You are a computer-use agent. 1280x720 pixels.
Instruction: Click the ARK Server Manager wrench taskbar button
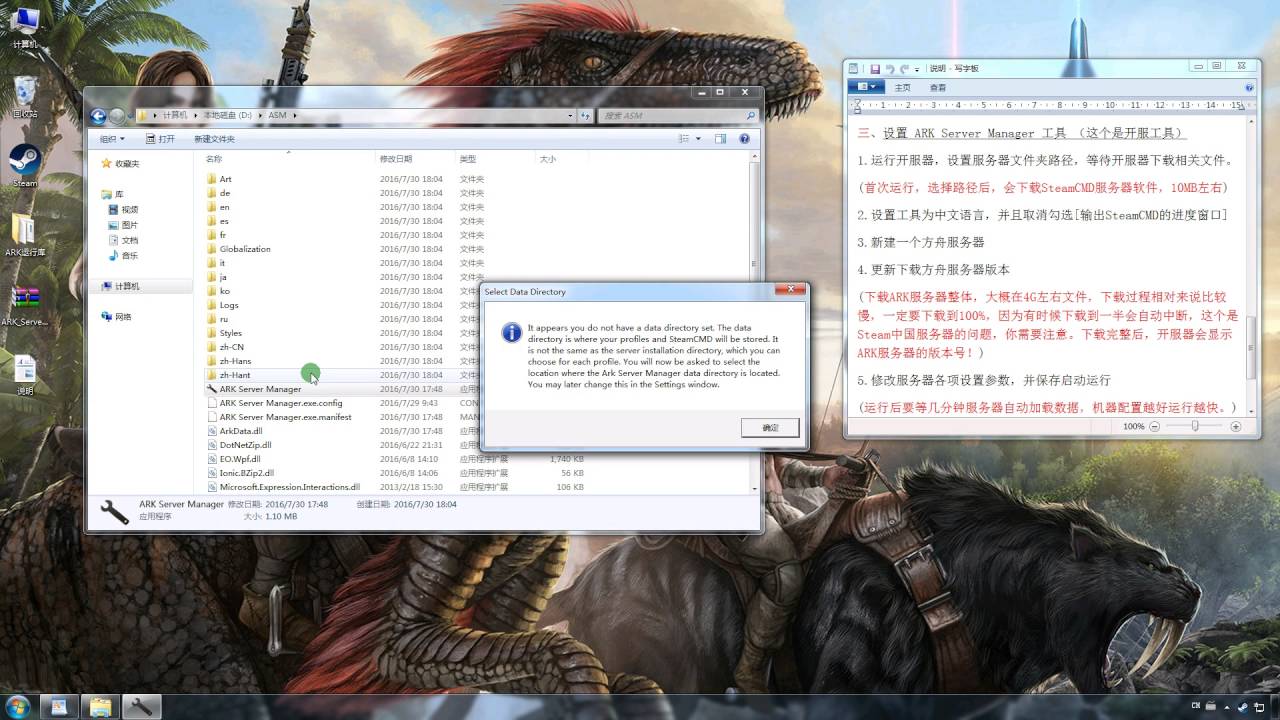pos(141,706)
